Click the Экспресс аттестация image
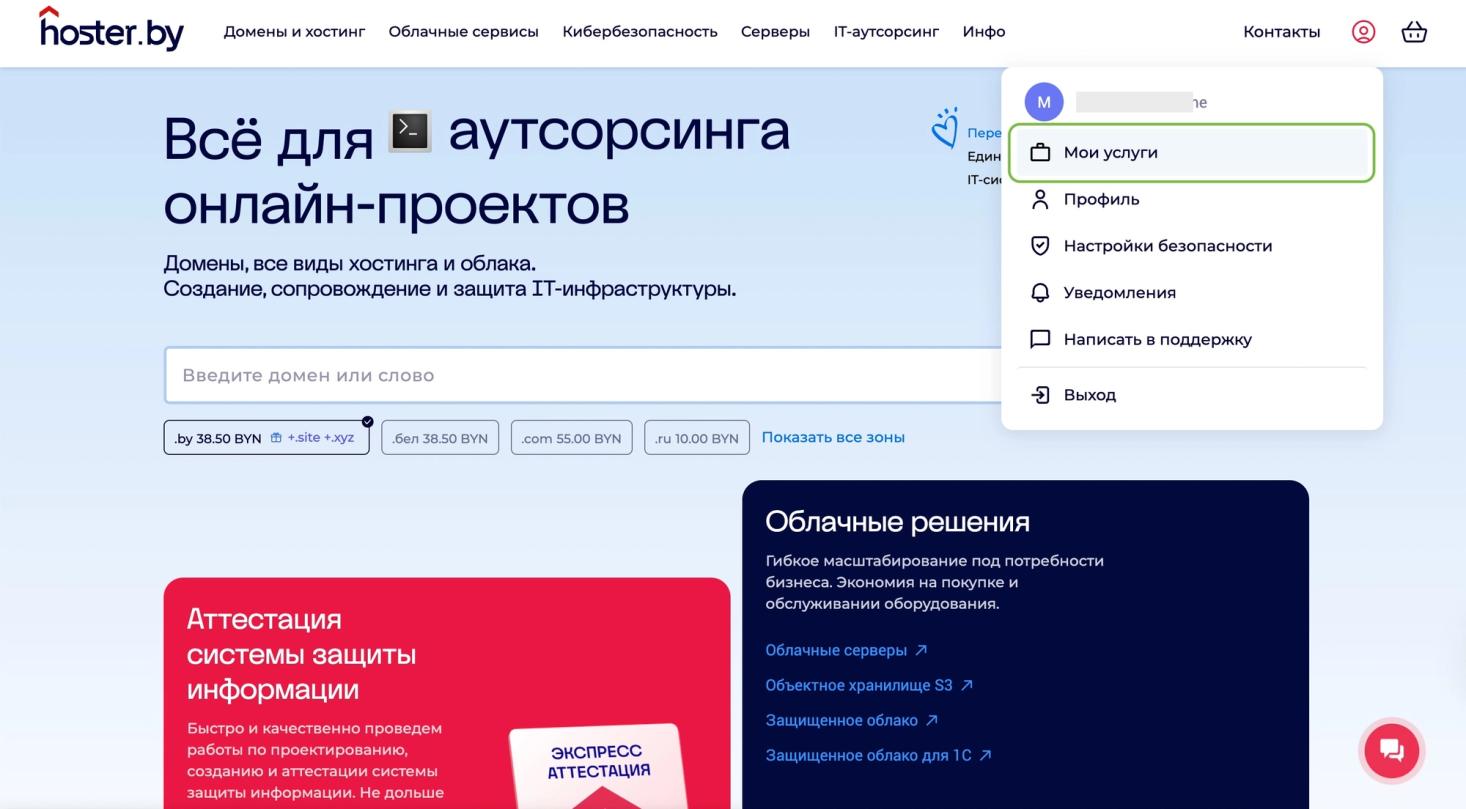 pyautogui.click(x=598, y=768)
